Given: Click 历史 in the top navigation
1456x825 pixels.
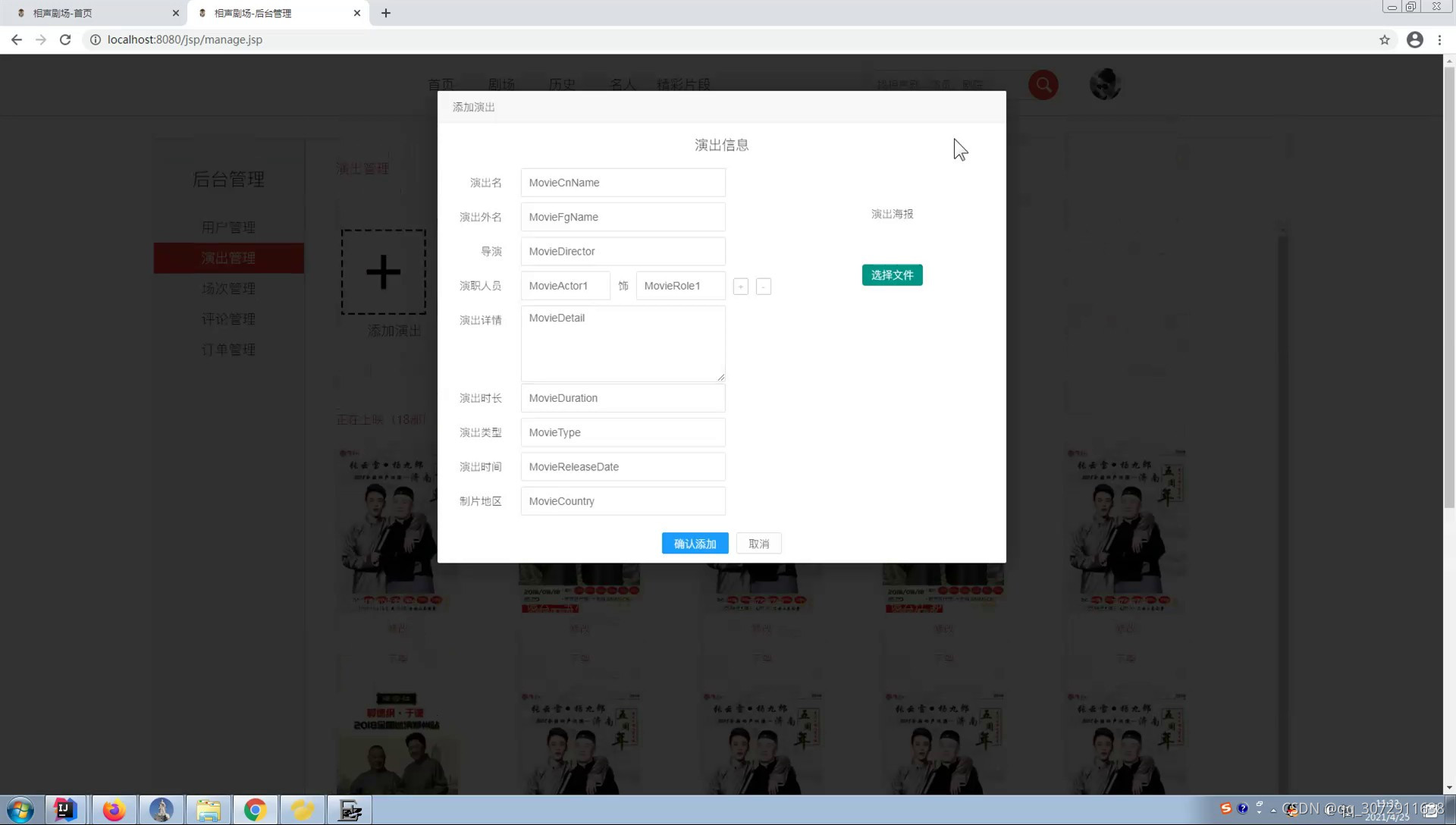Looking at the screenshot, I should coord(562,84).
